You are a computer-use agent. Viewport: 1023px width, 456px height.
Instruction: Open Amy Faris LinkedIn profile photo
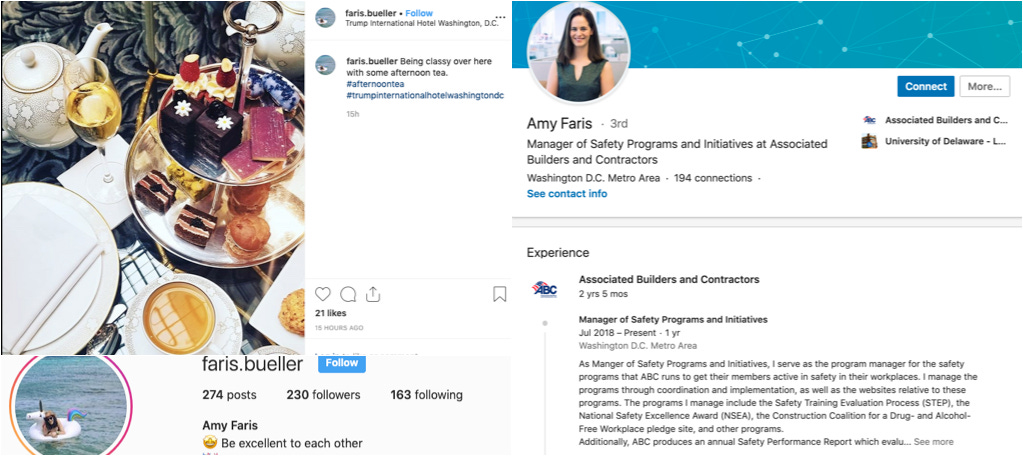(578, 52)
